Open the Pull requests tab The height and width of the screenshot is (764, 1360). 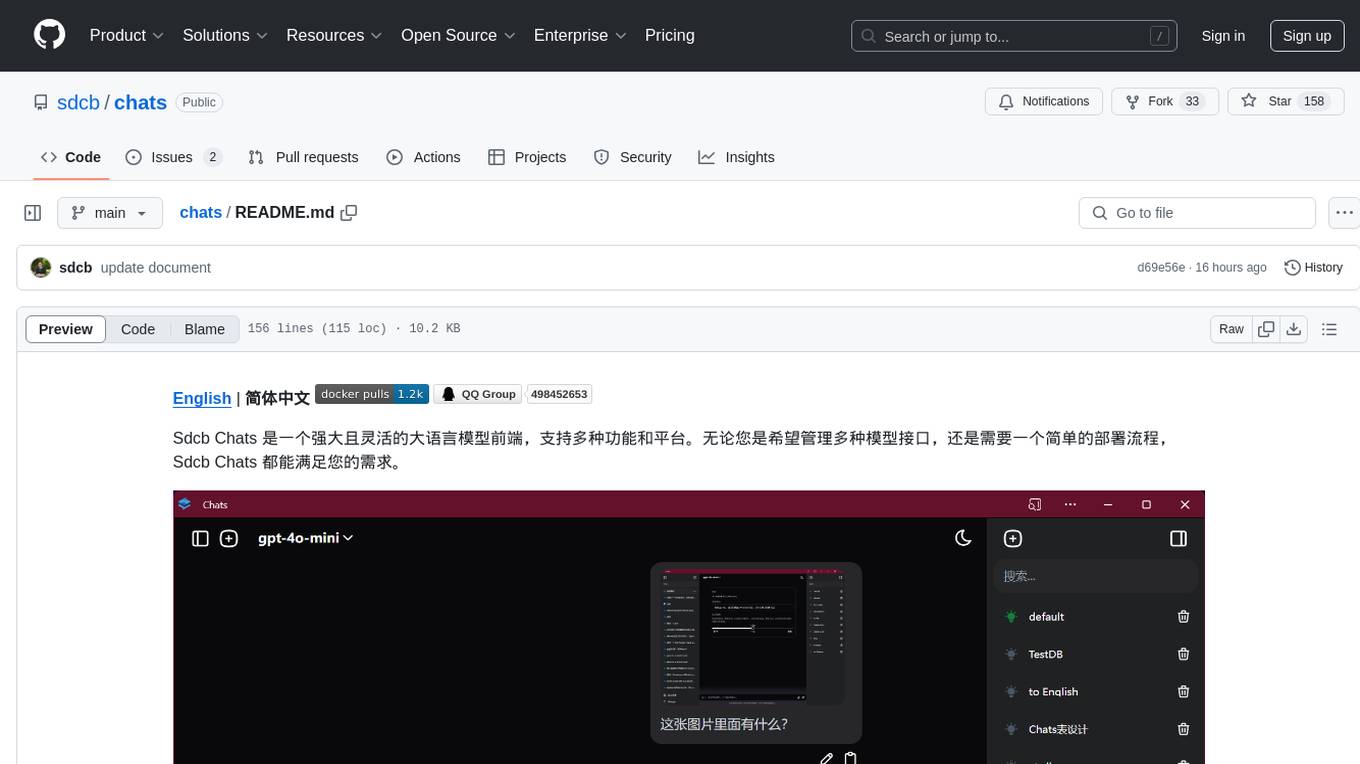click(303, 157)
